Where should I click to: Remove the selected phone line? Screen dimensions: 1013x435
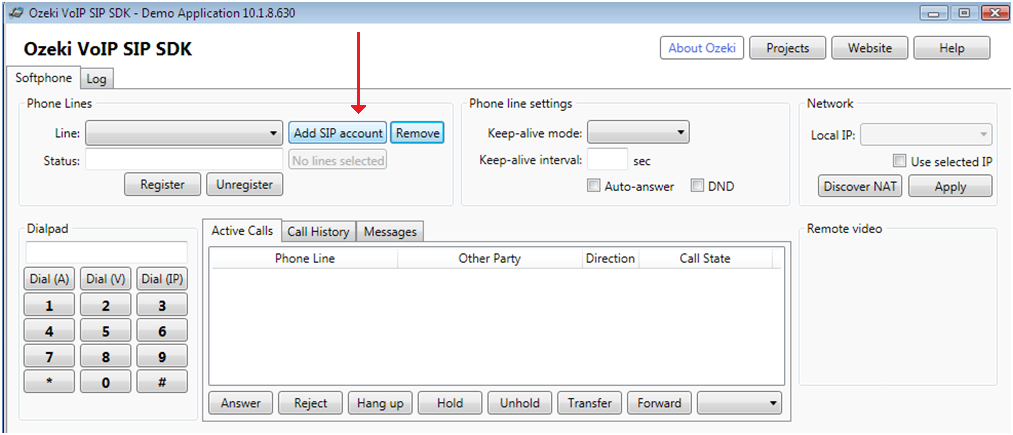(x=417, y=133)
